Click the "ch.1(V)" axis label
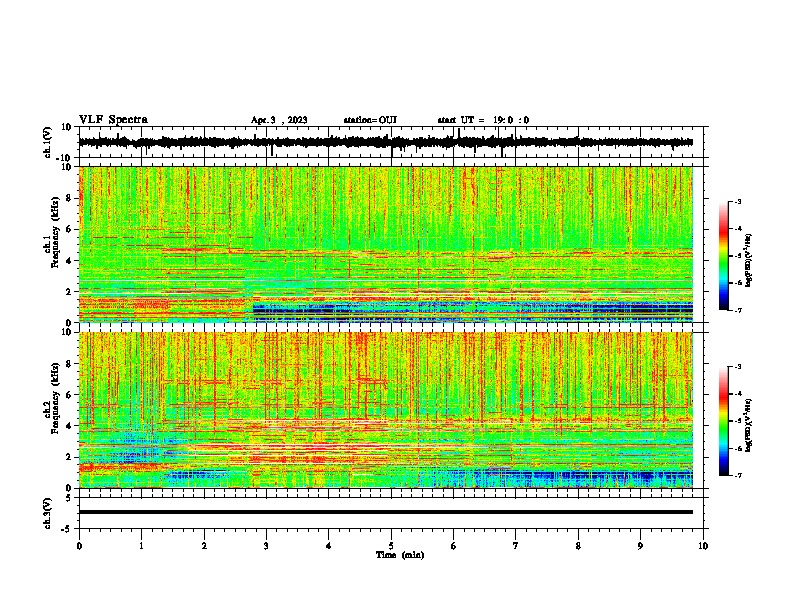This screenshot has height=612, width=792. point(48,142)
